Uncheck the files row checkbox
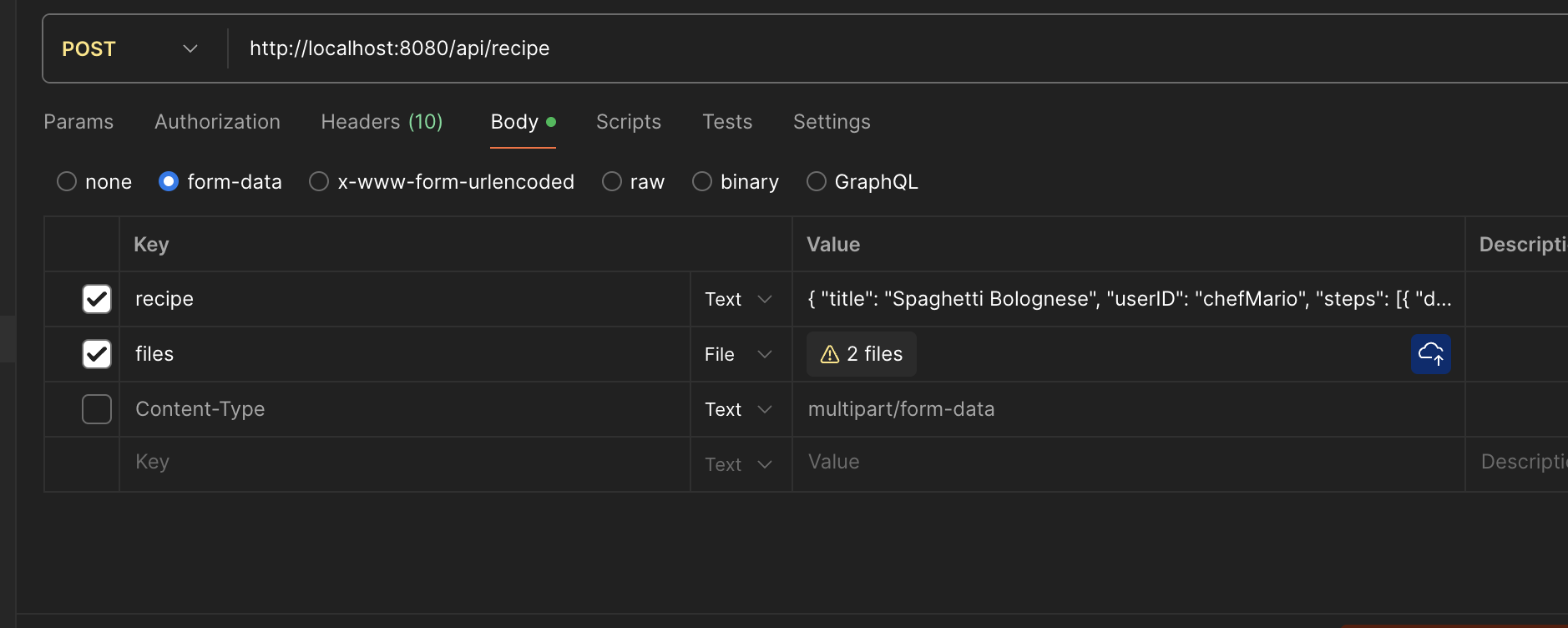1568x628 pixels. [97, 354]
